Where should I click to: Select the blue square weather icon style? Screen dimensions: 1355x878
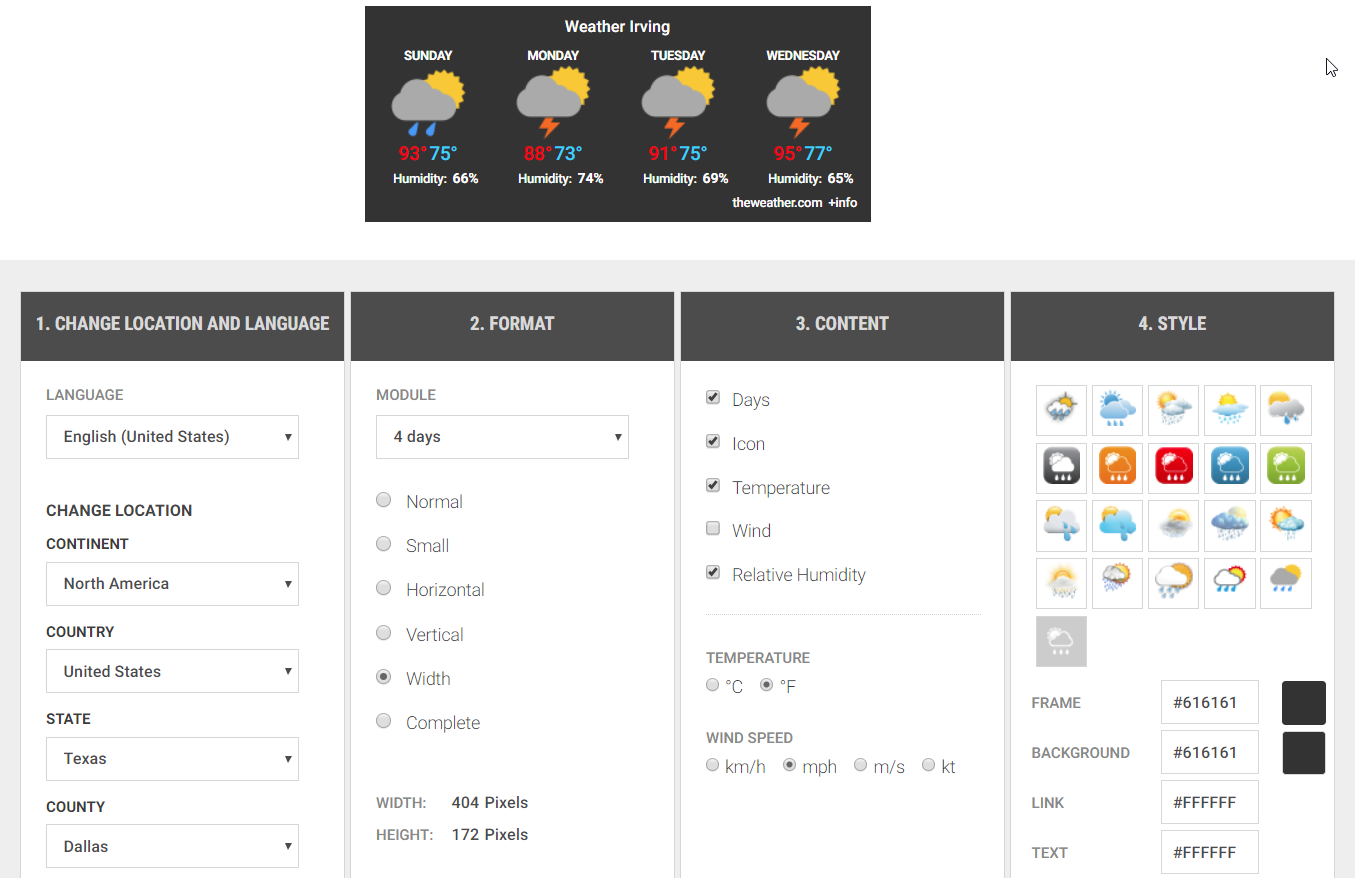click(x=1229, y=468)
